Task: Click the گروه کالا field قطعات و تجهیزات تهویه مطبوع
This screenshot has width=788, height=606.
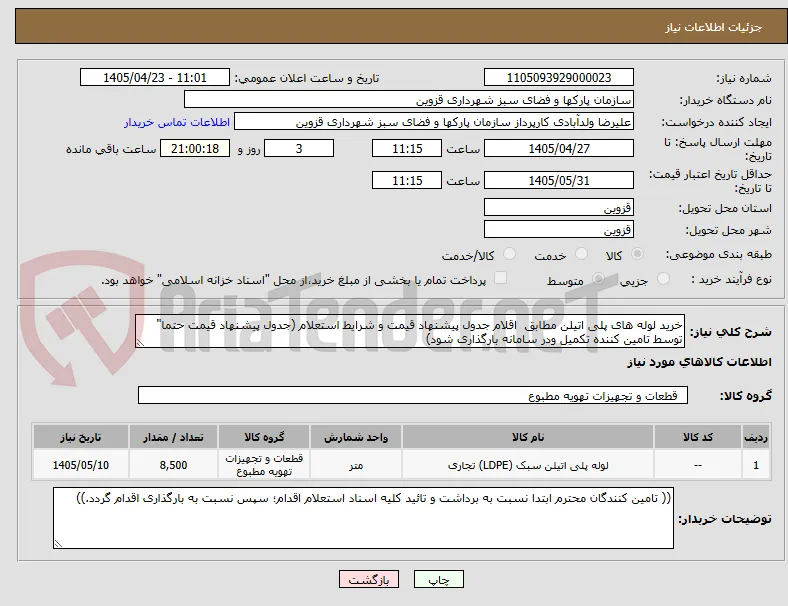Action: [413, 395]
